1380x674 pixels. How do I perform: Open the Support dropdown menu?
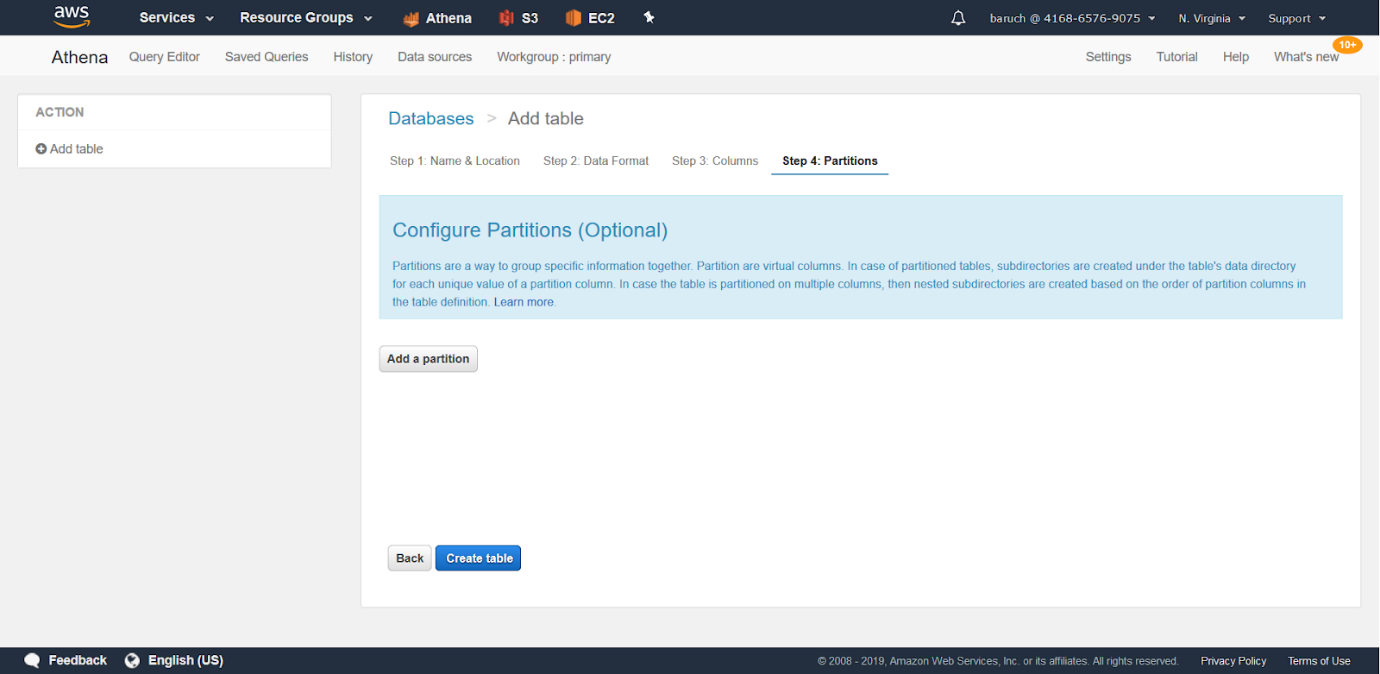point(1297,18)
